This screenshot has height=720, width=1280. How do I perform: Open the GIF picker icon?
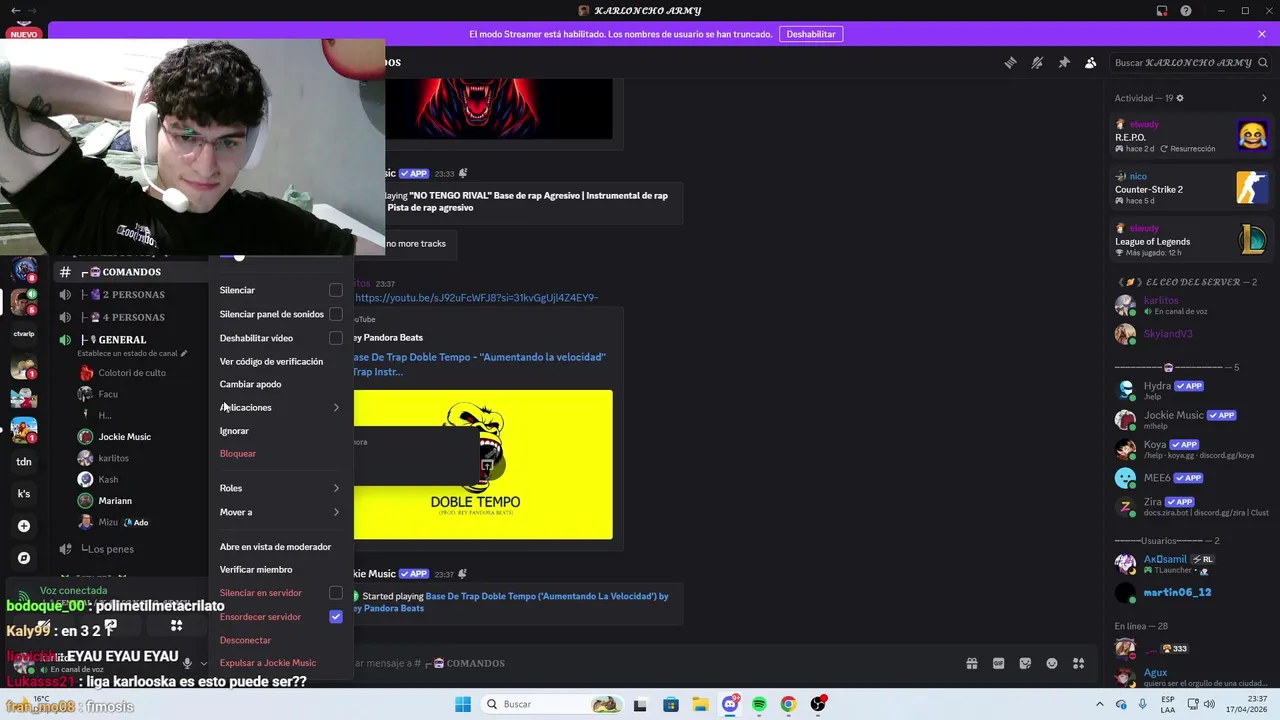(x=998, y=663)
